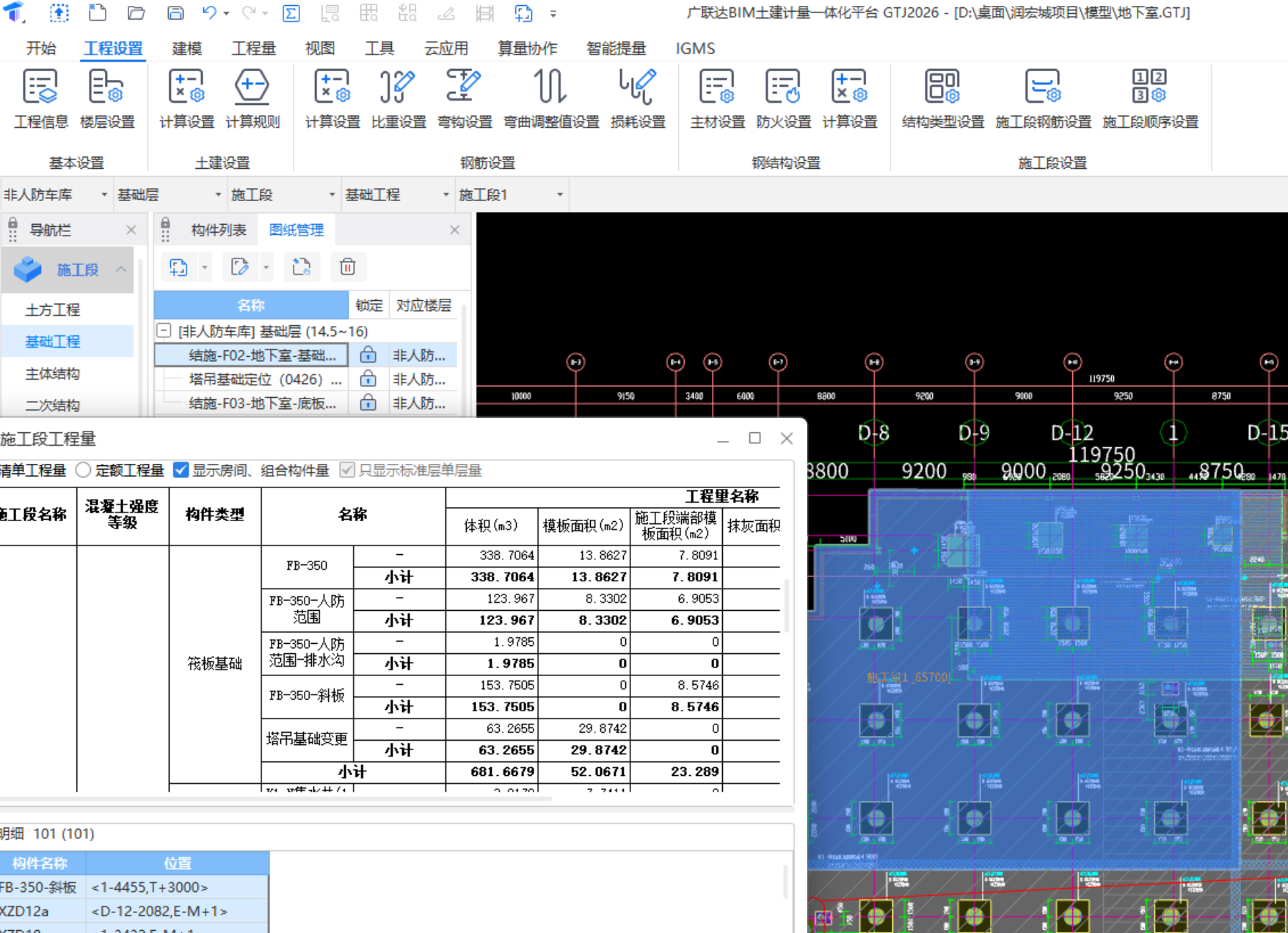This screenshot has width=1288, height=933.
Task: Switch to the 构件列表 tab
Action: click(218, 230)
